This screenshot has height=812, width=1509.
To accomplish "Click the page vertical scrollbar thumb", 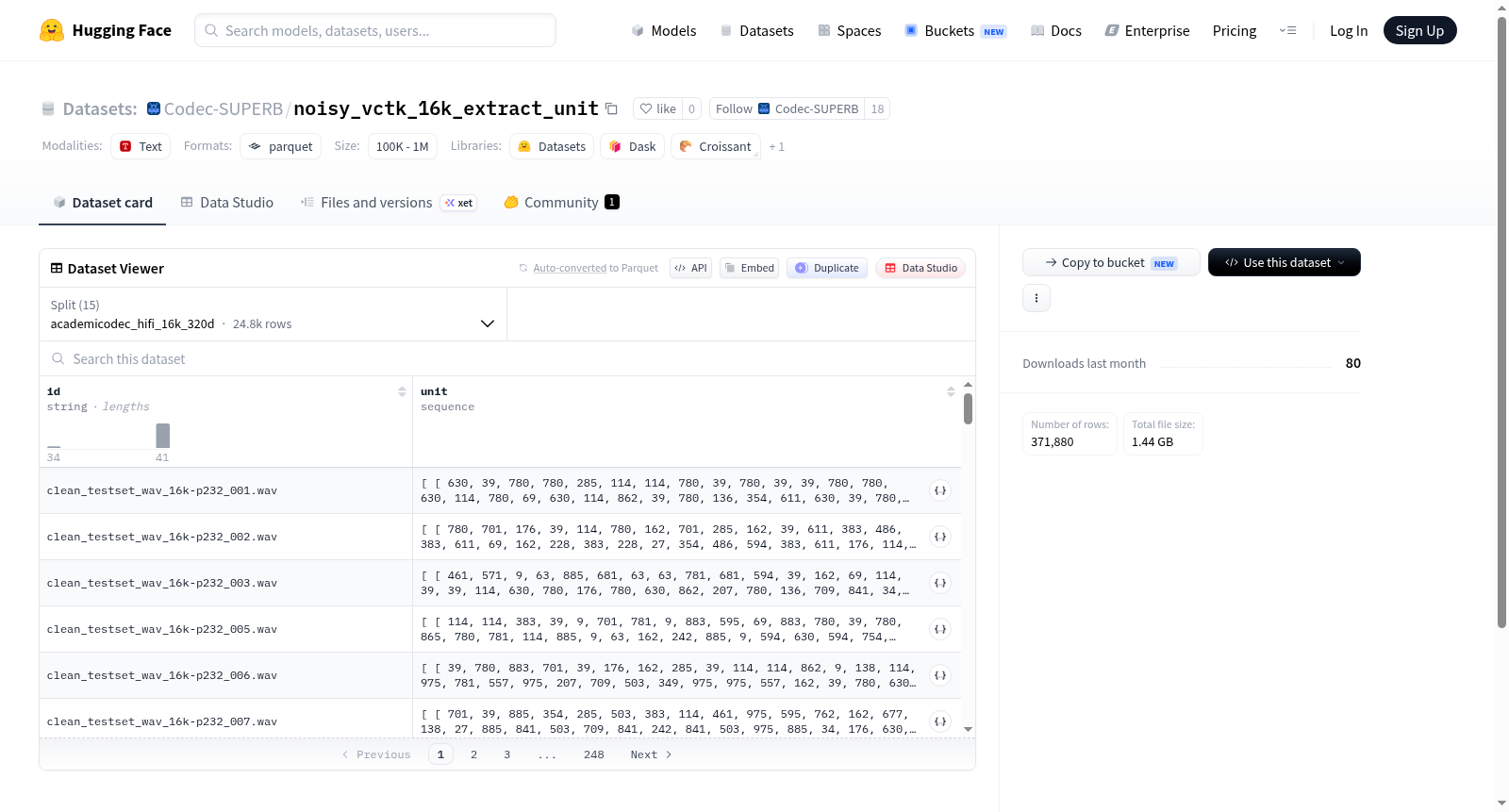I will pyautogui.click(x=1501, y=323).
